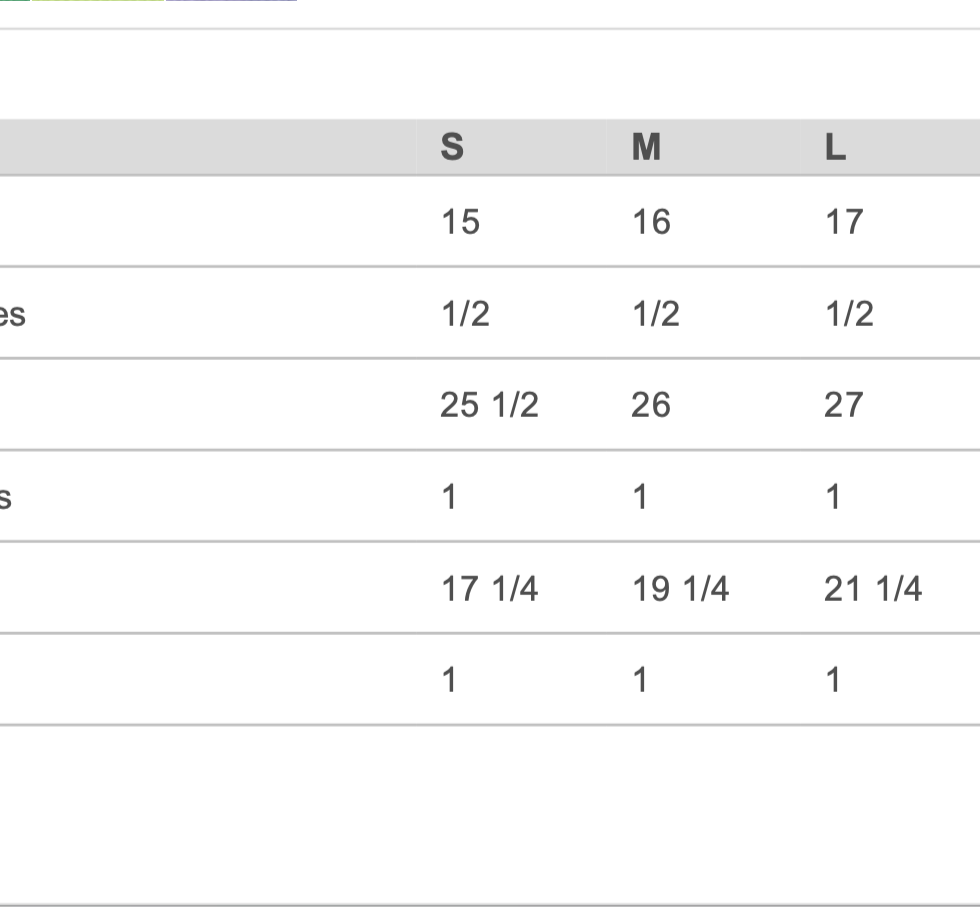Viewport: 980px width, 907px height.
Task: Select the value 15 in the S column
Action: tap(461, 222)
